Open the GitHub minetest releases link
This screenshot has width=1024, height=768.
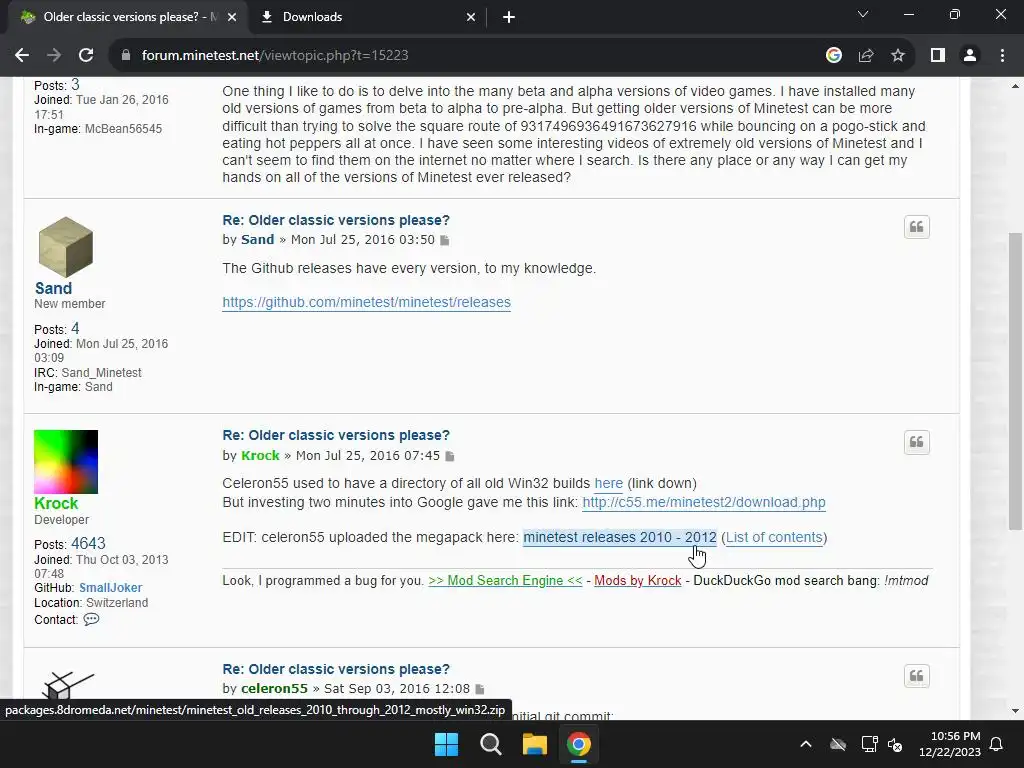click(x=366, y=302)
